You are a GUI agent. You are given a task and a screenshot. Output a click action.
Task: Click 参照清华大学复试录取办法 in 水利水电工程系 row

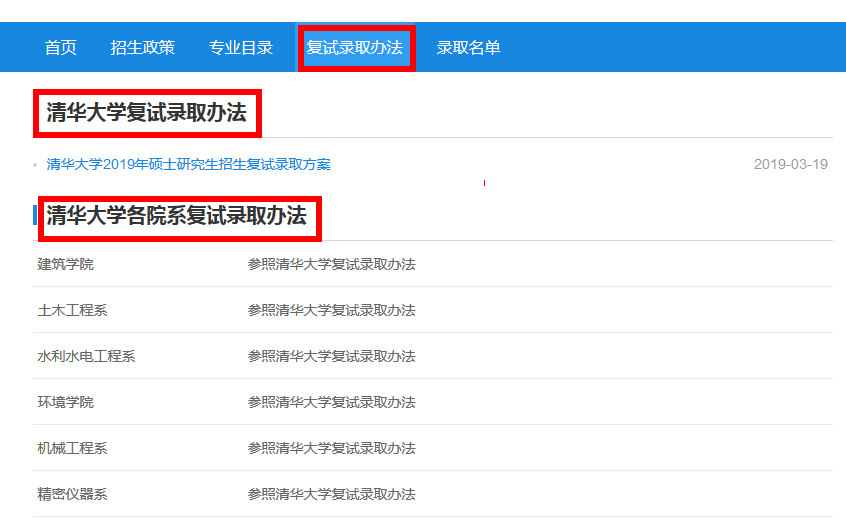pyautogui.click(x=331, y=356)
